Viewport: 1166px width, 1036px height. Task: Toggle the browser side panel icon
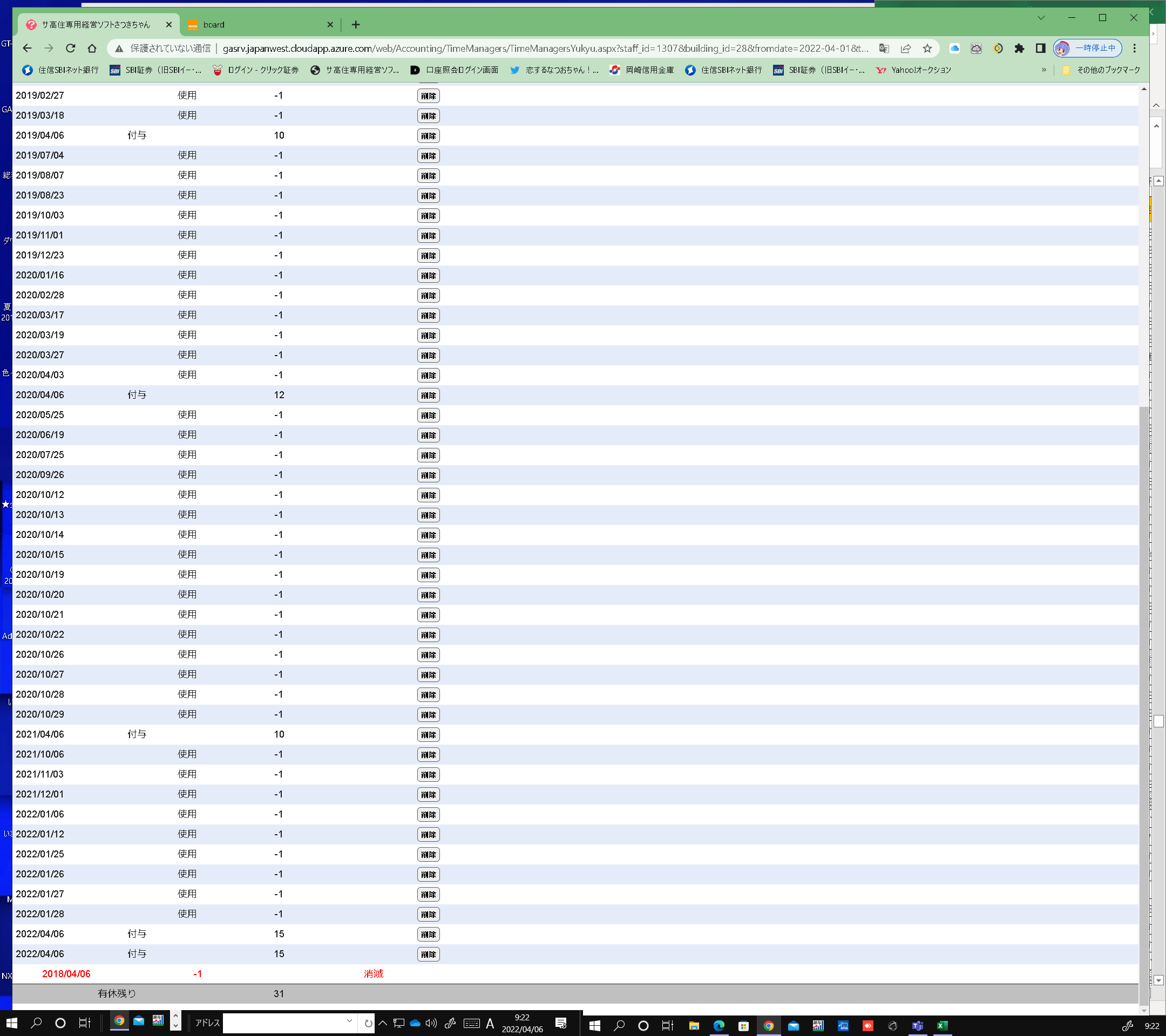pyautogui.click(x=1040, y=49)
